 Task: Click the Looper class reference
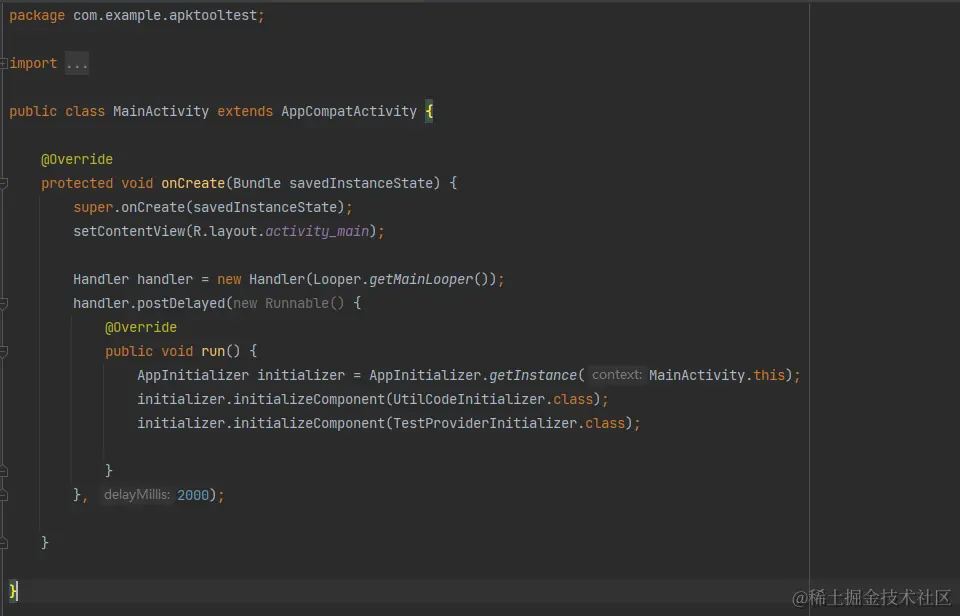pyautogui.click(x=337, y=279)
